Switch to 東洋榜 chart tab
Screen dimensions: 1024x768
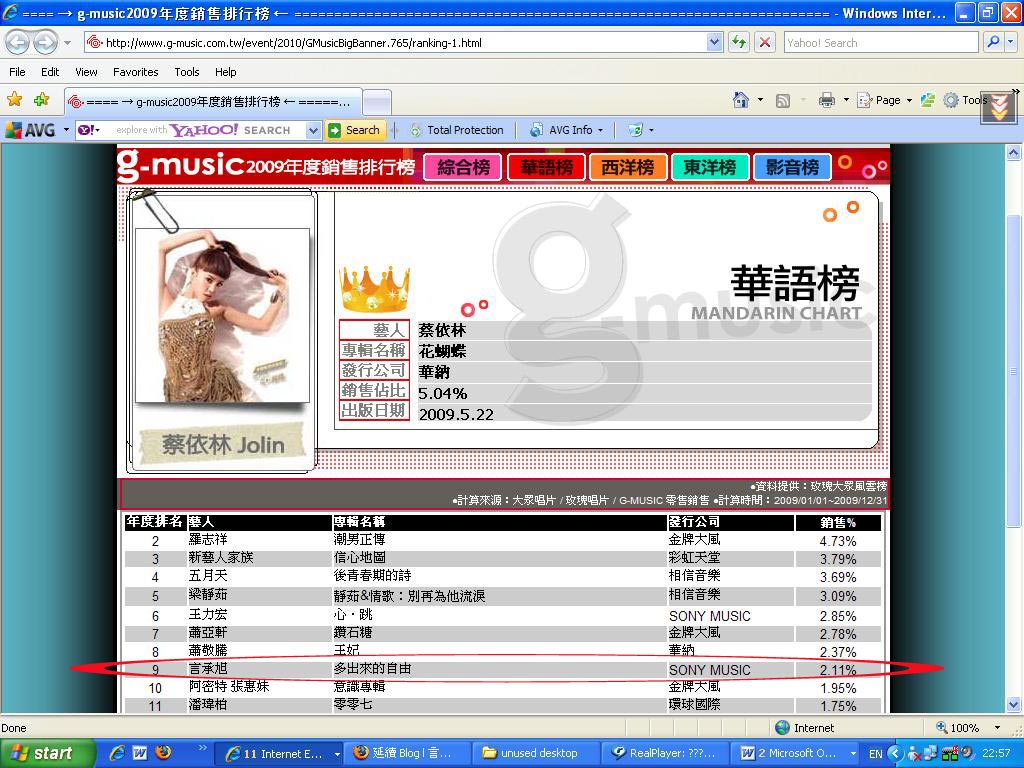(x=710, y=167)
